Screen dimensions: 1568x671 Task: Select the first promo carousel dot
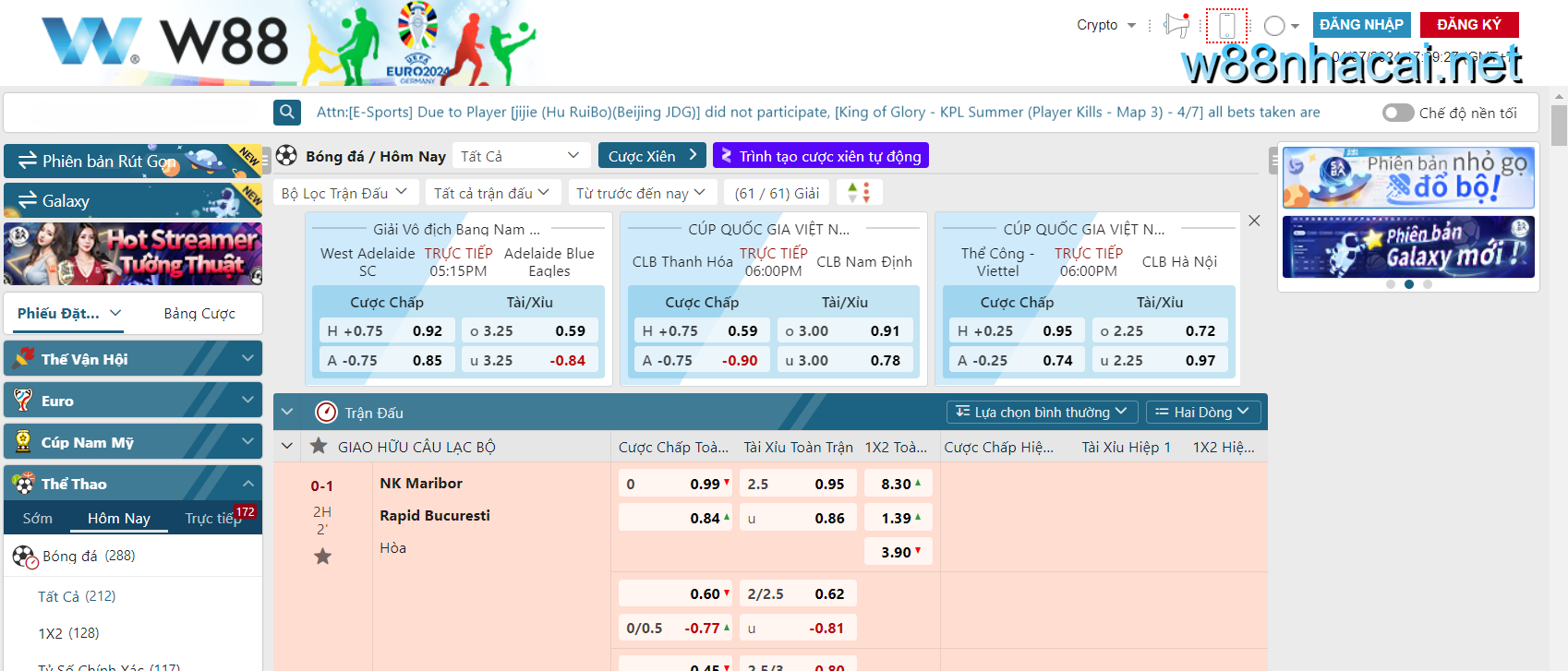click(1391, 284)
